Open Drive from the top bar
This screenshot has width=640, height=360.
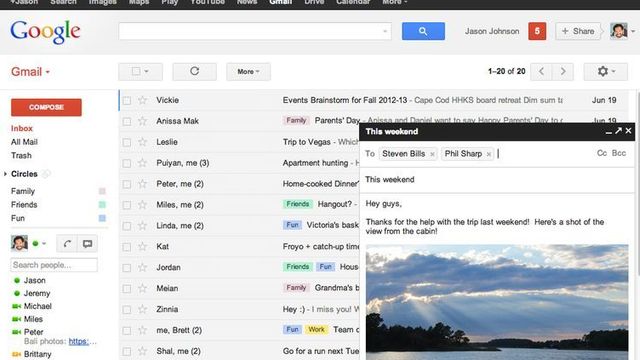(x=314, y=2)
